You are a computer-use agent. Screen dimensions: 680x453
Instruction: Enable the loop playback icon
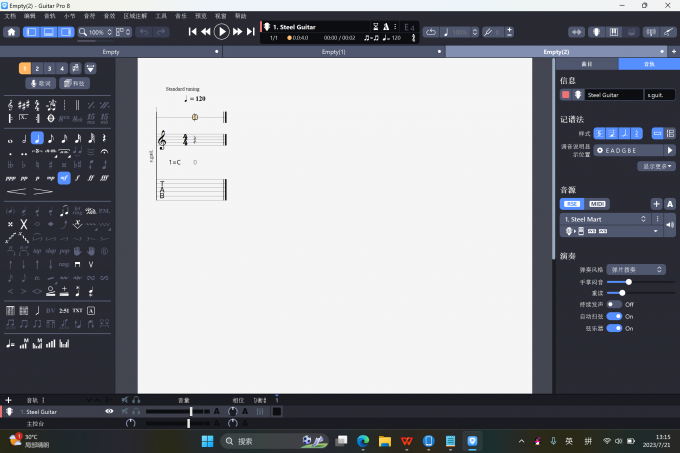[430, 32]
